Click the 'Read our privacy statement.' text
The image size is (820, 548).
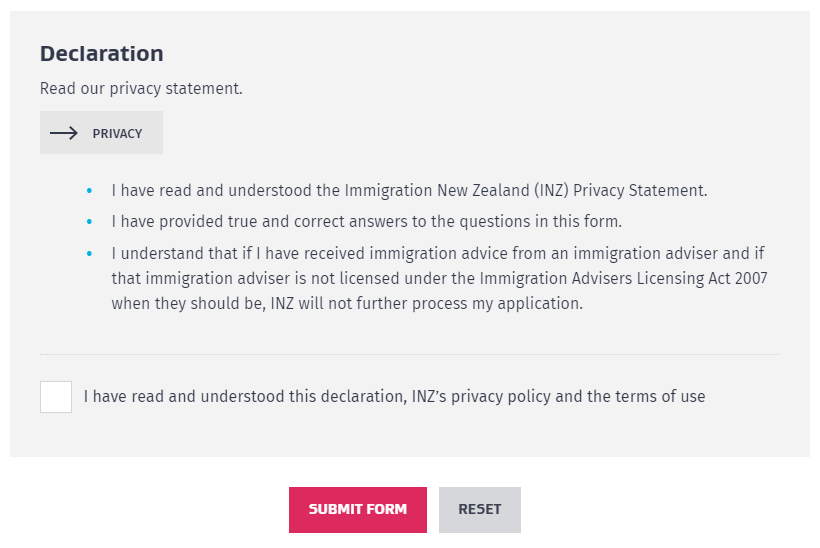141,88
